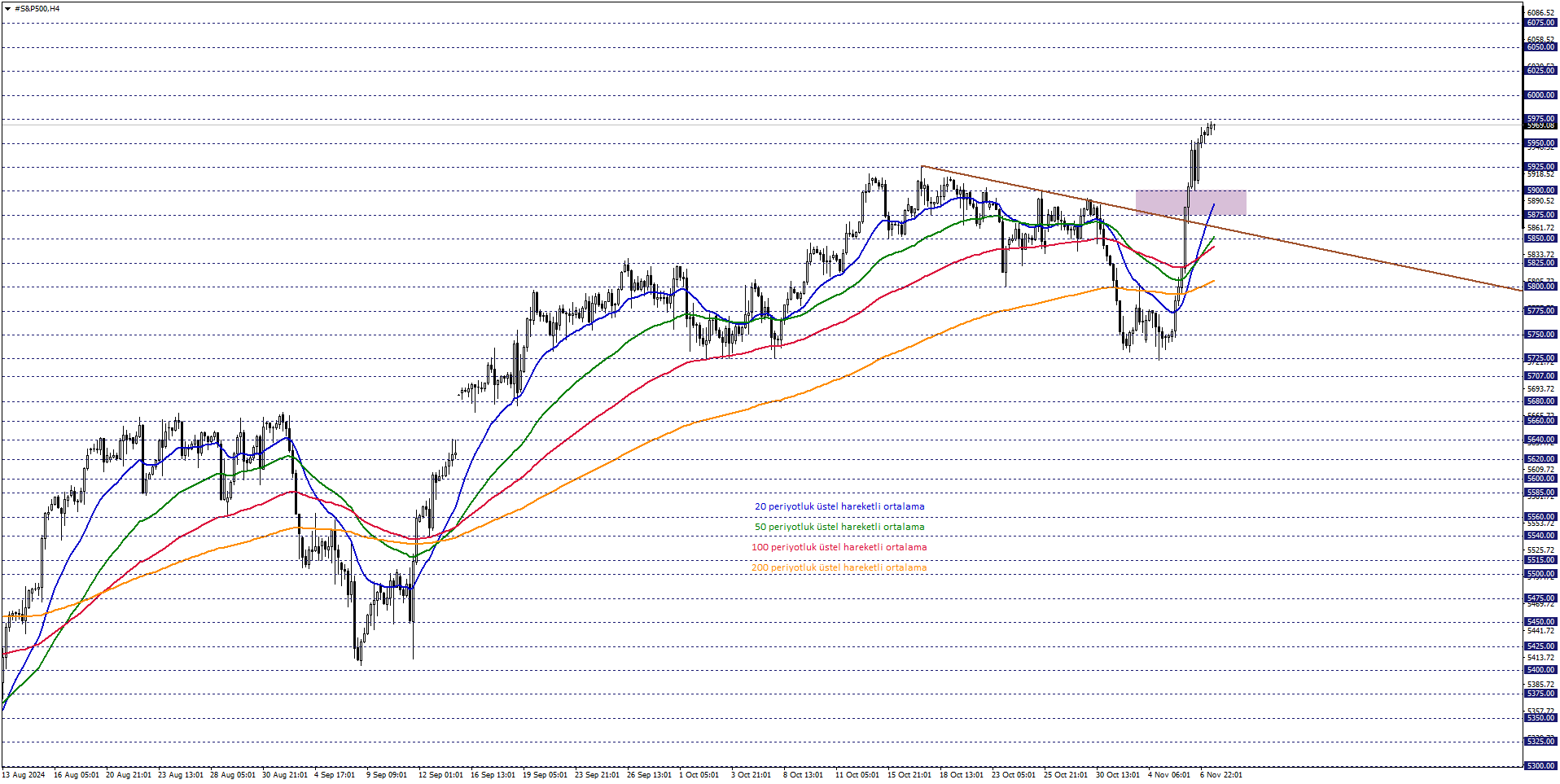Click the 28 Aug 05:01 time axis label

coord(233,775)
